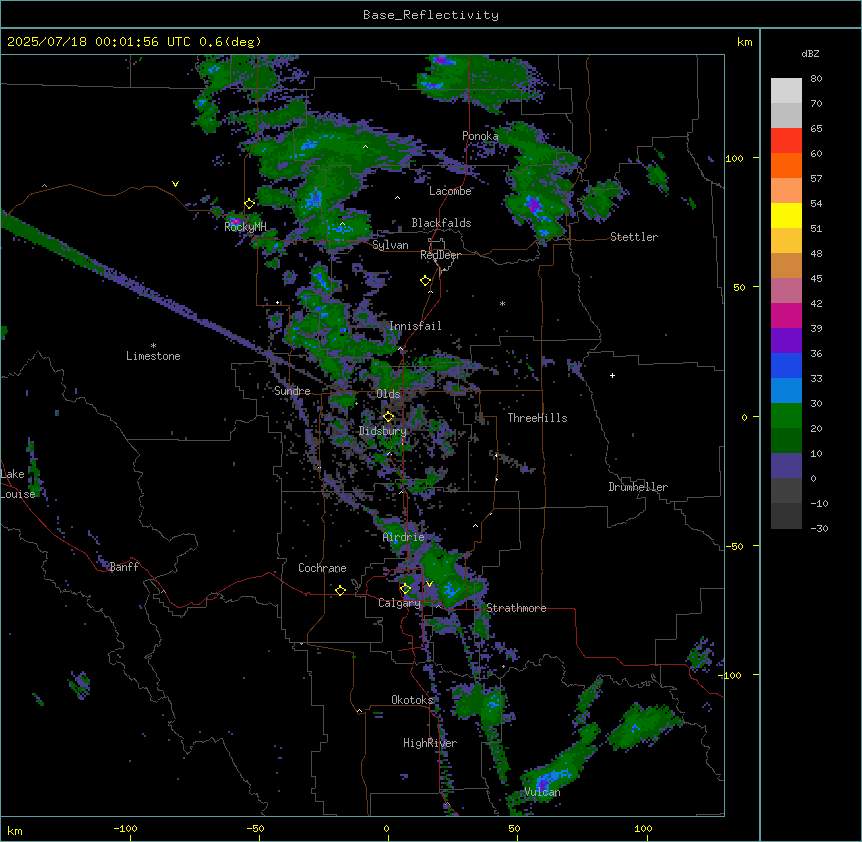Click the purple 36-39 dBZ legend swatch
This screenshot has width=862, height=842.
pyautogui.click(x=786, y=340)
